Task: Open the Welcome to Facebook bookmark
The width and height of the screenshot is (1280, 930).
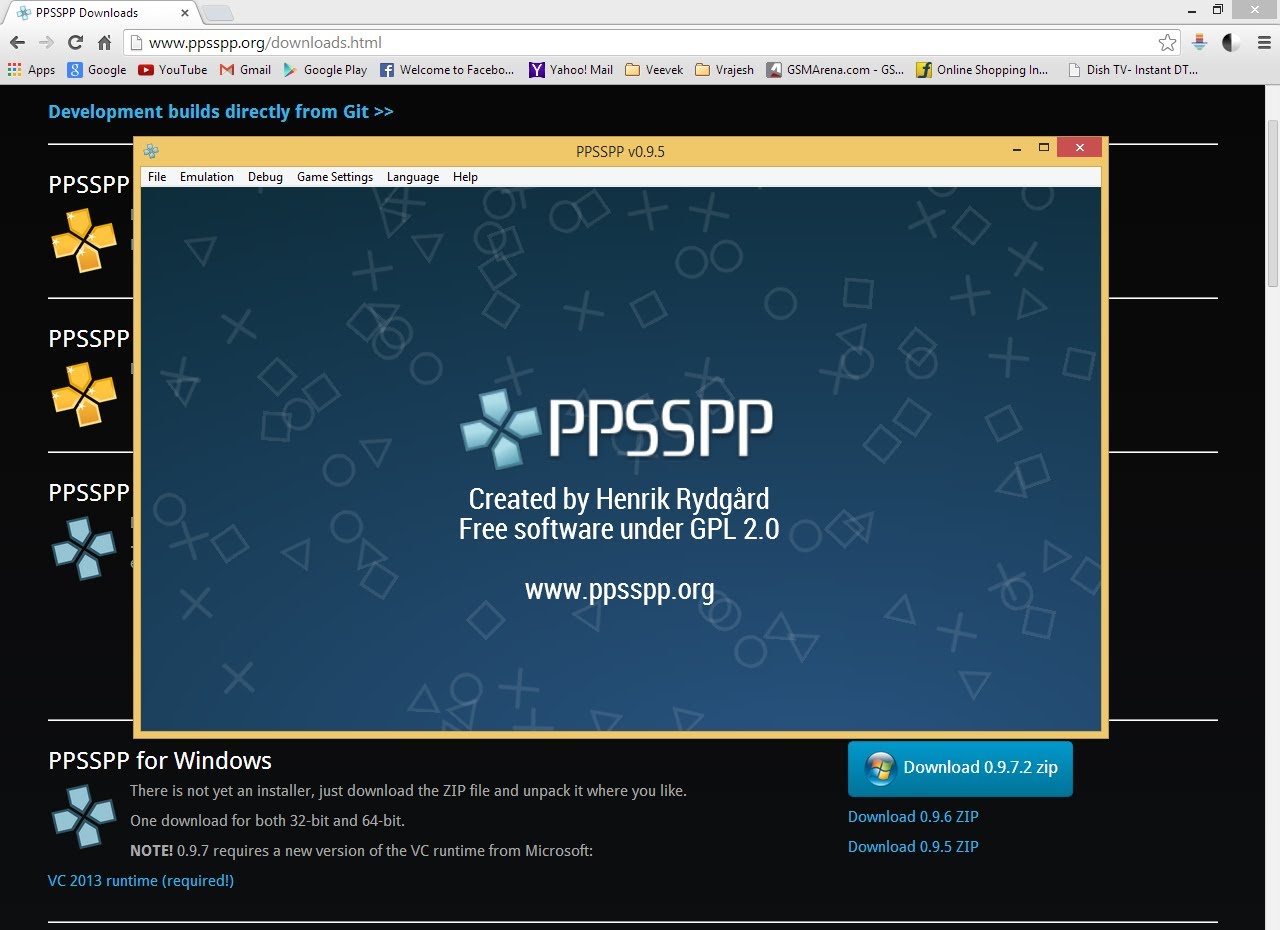Action: pos(447,70)
